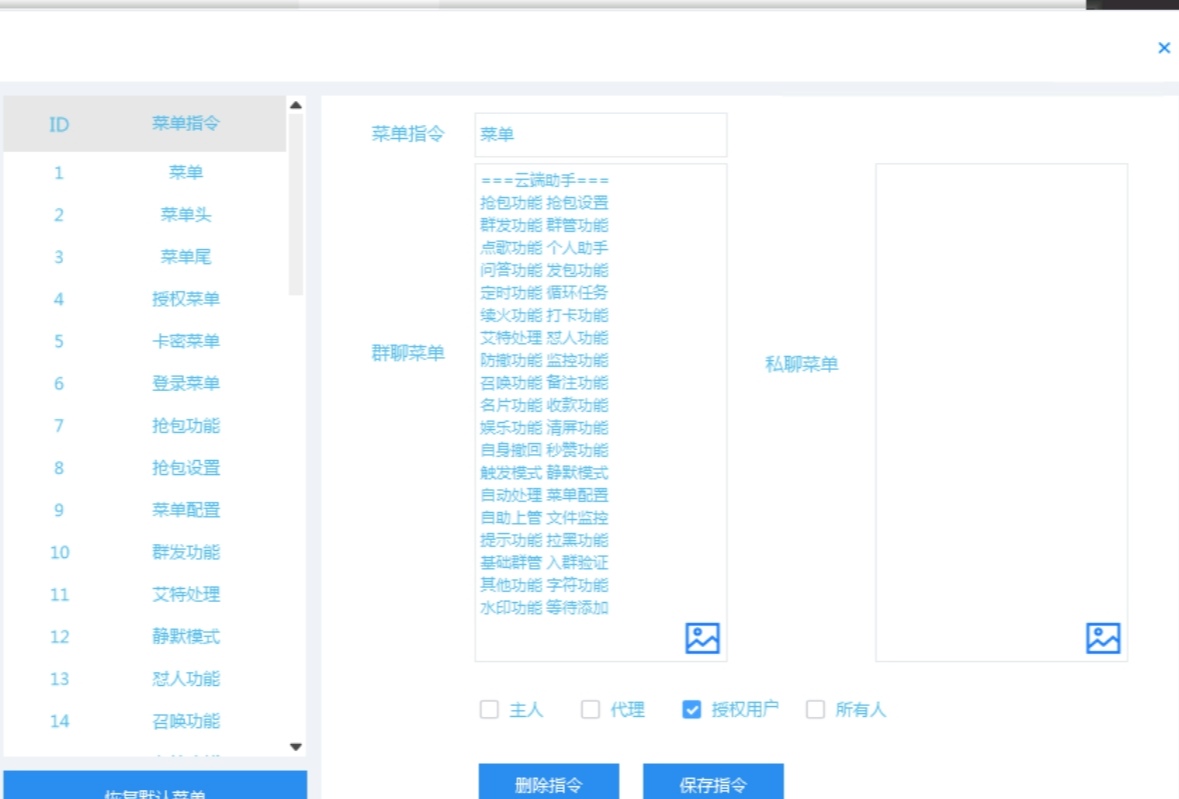Tick the 代理 checkbox
Viewport: 1179px width, 799px height.
click(590, 710)
